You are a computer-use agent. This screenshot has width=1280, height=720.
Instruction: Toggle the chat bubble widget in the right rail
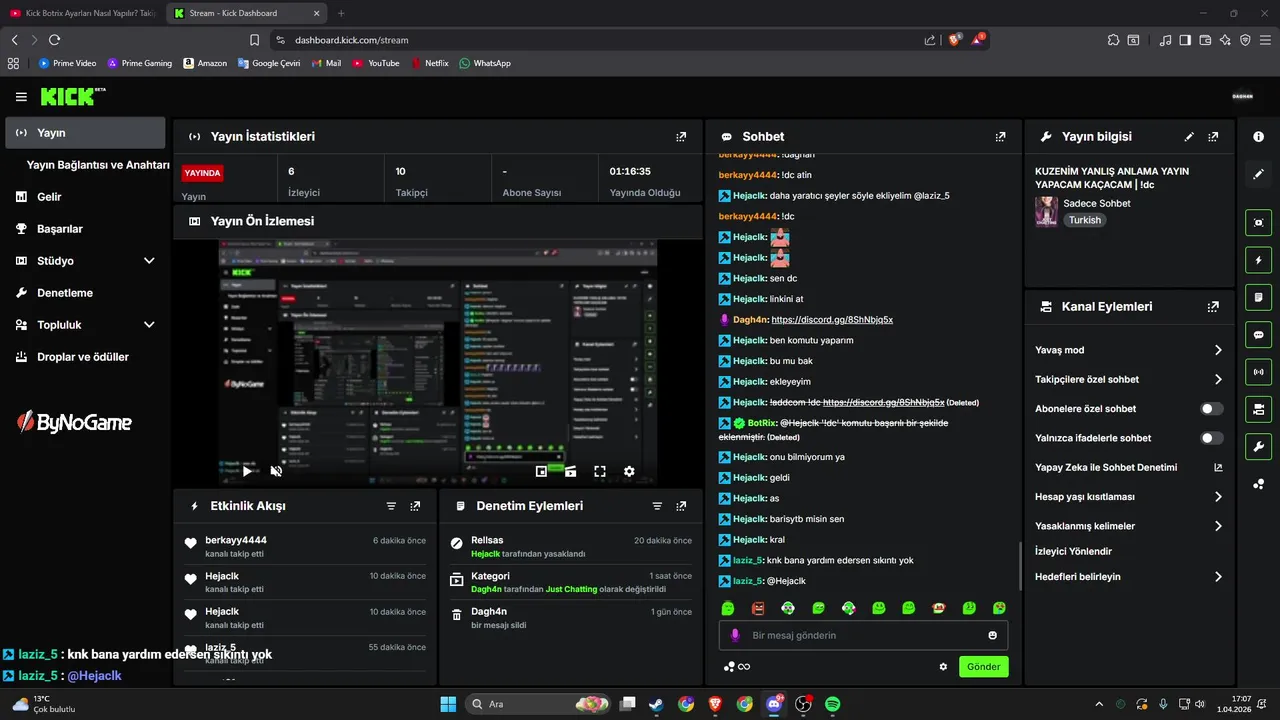[x=1258, y=334]
